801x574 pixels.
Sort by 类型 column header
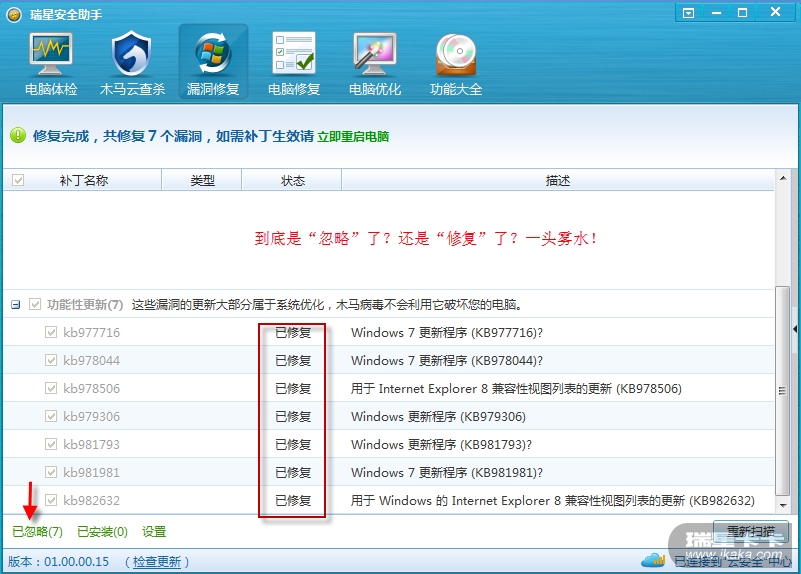point(202,180)
